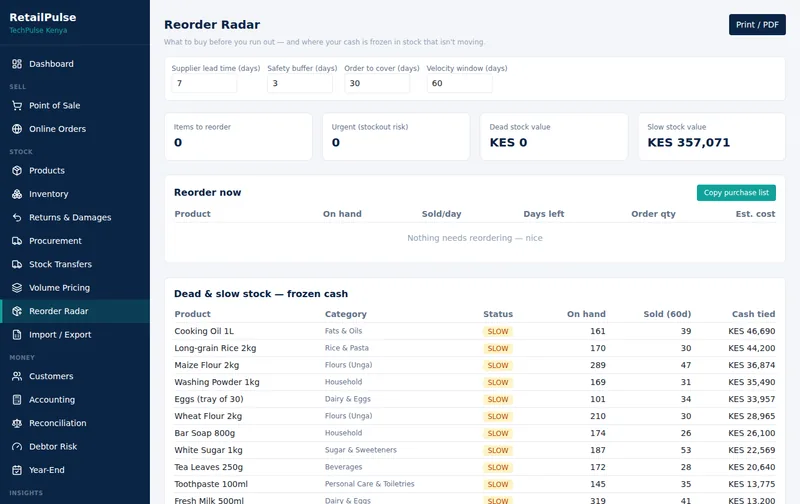Click the Returns & Damages undo icon

pos(17,217)
